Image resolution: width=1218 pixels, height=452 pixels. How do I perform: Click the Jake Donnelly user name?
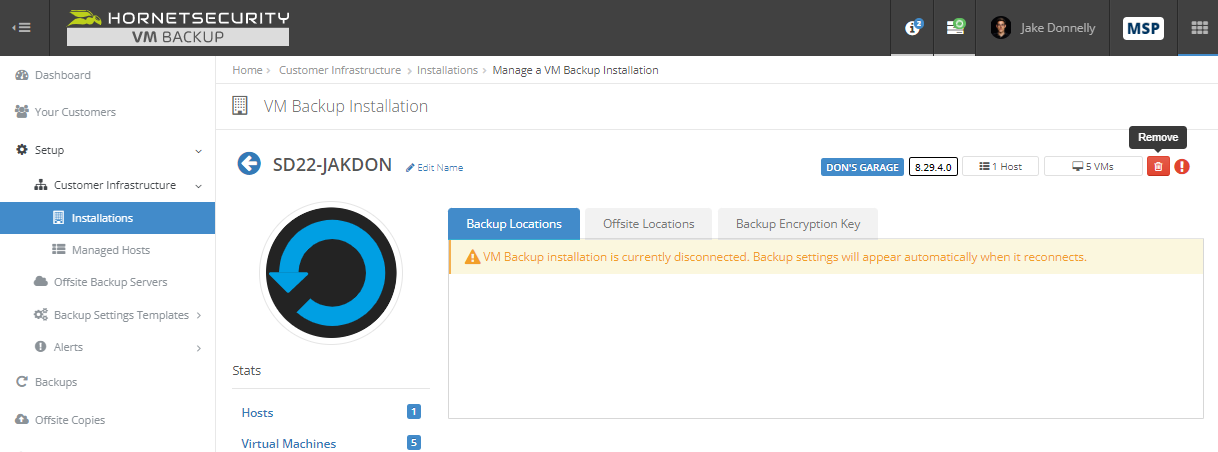click(1058, 28)
